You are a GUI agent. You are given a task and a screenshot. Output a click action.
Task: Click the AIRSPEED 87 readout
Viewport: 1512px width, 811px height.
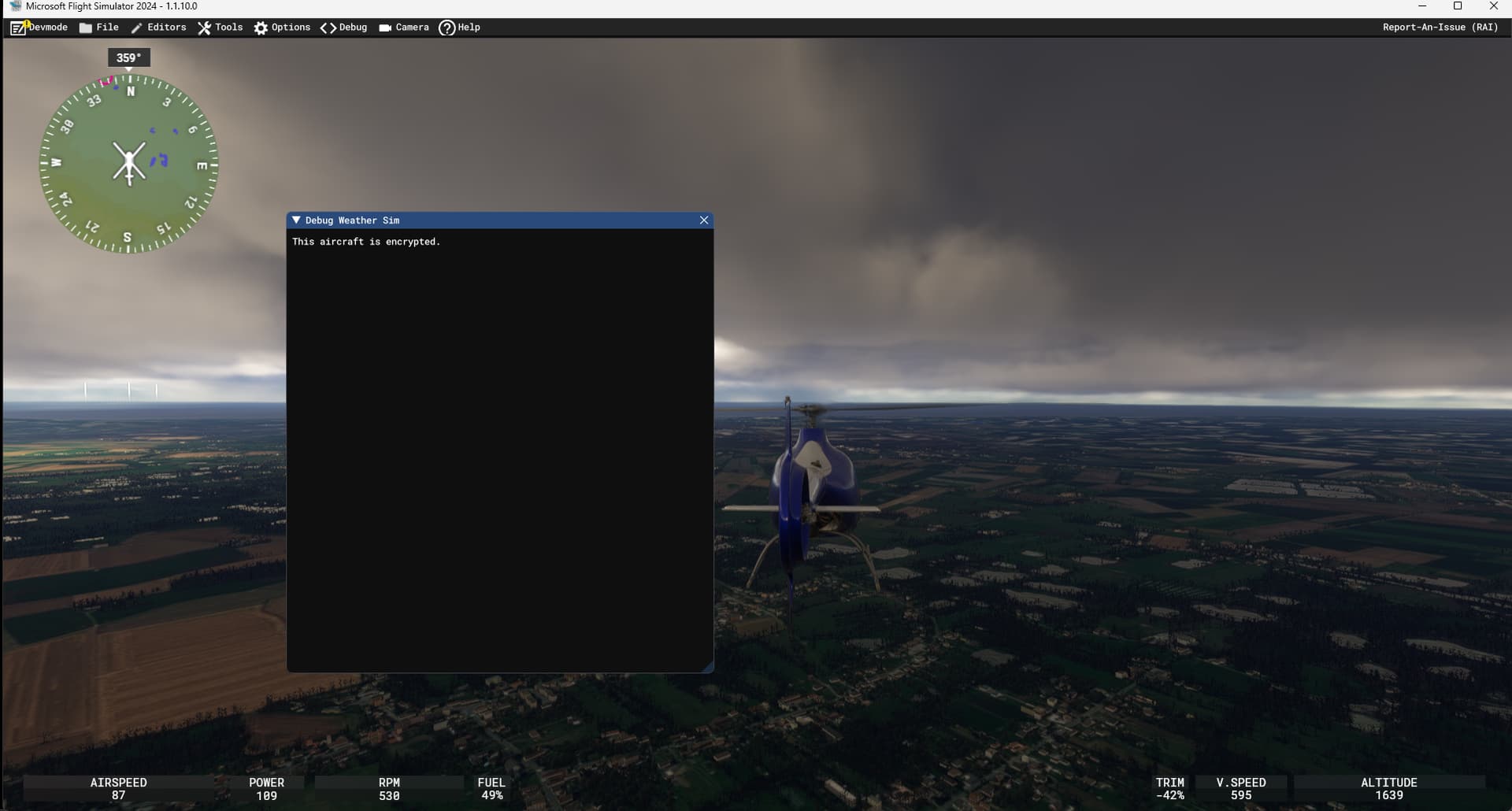coord(118,789)
